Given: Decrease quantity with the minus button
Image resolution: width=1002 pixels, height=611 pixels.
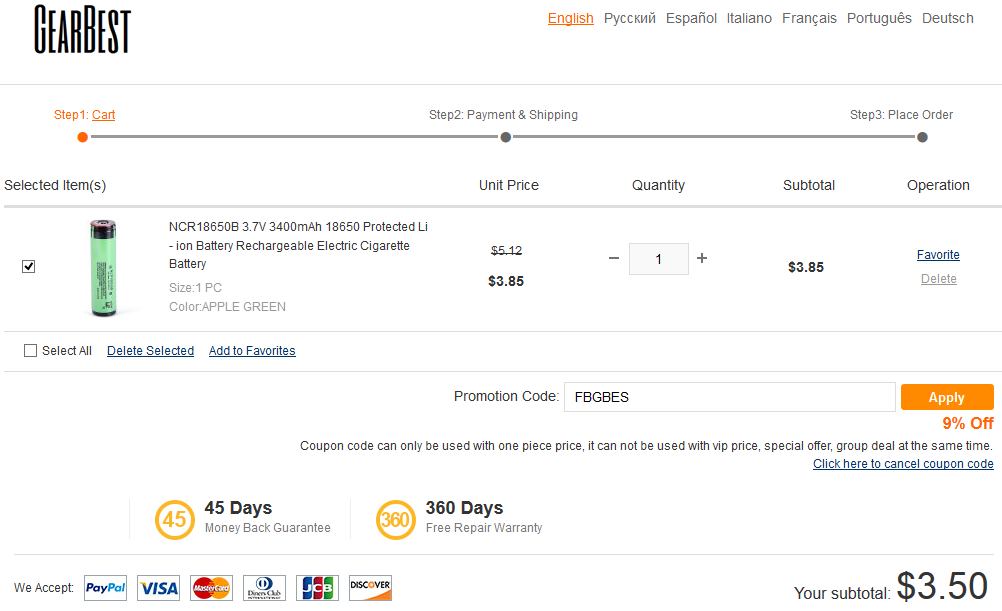Looking at the screenshot, I should [614, 258].
